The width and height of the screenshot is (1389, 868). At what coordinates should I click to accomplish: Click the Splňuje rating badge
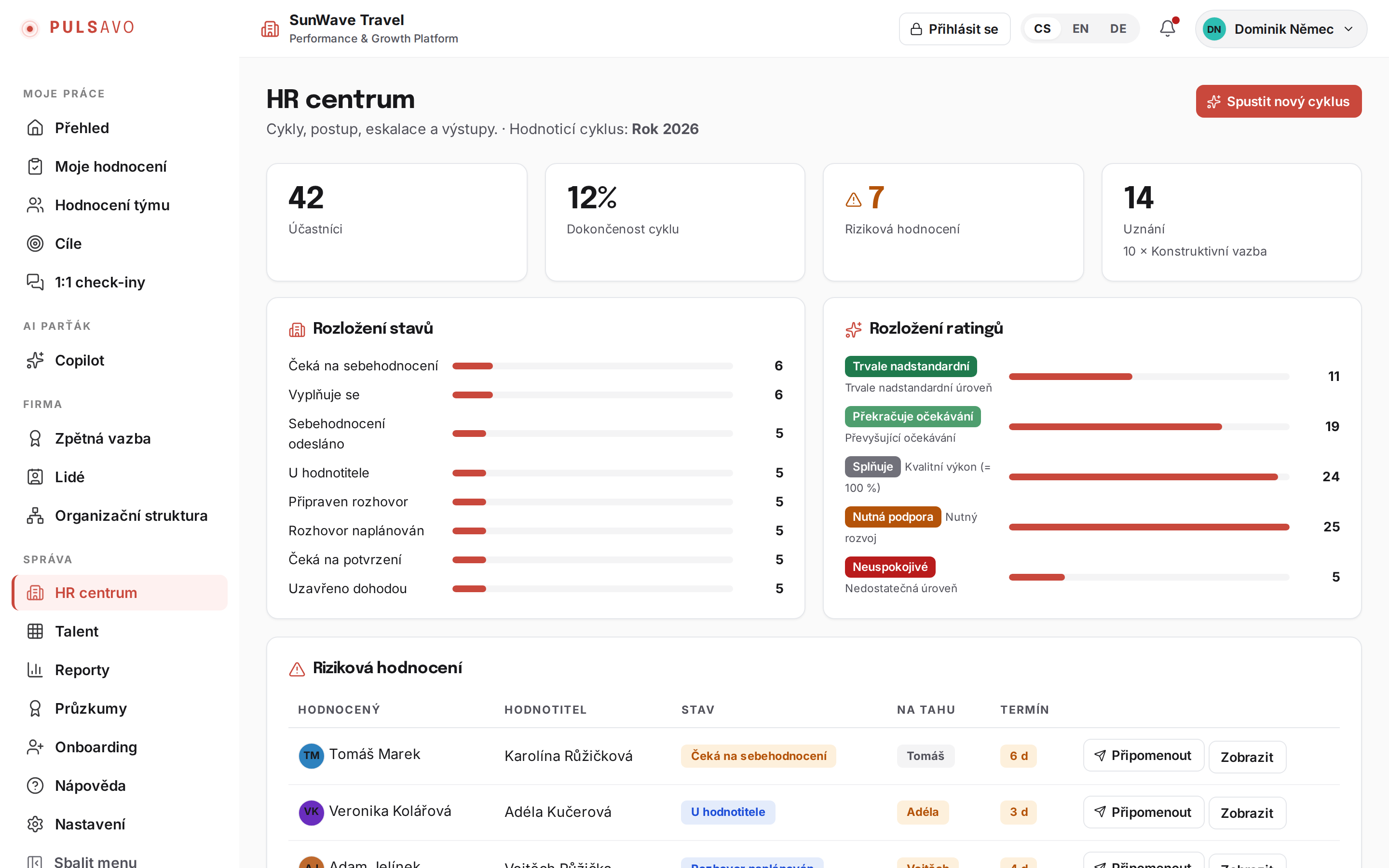(872, 467)
